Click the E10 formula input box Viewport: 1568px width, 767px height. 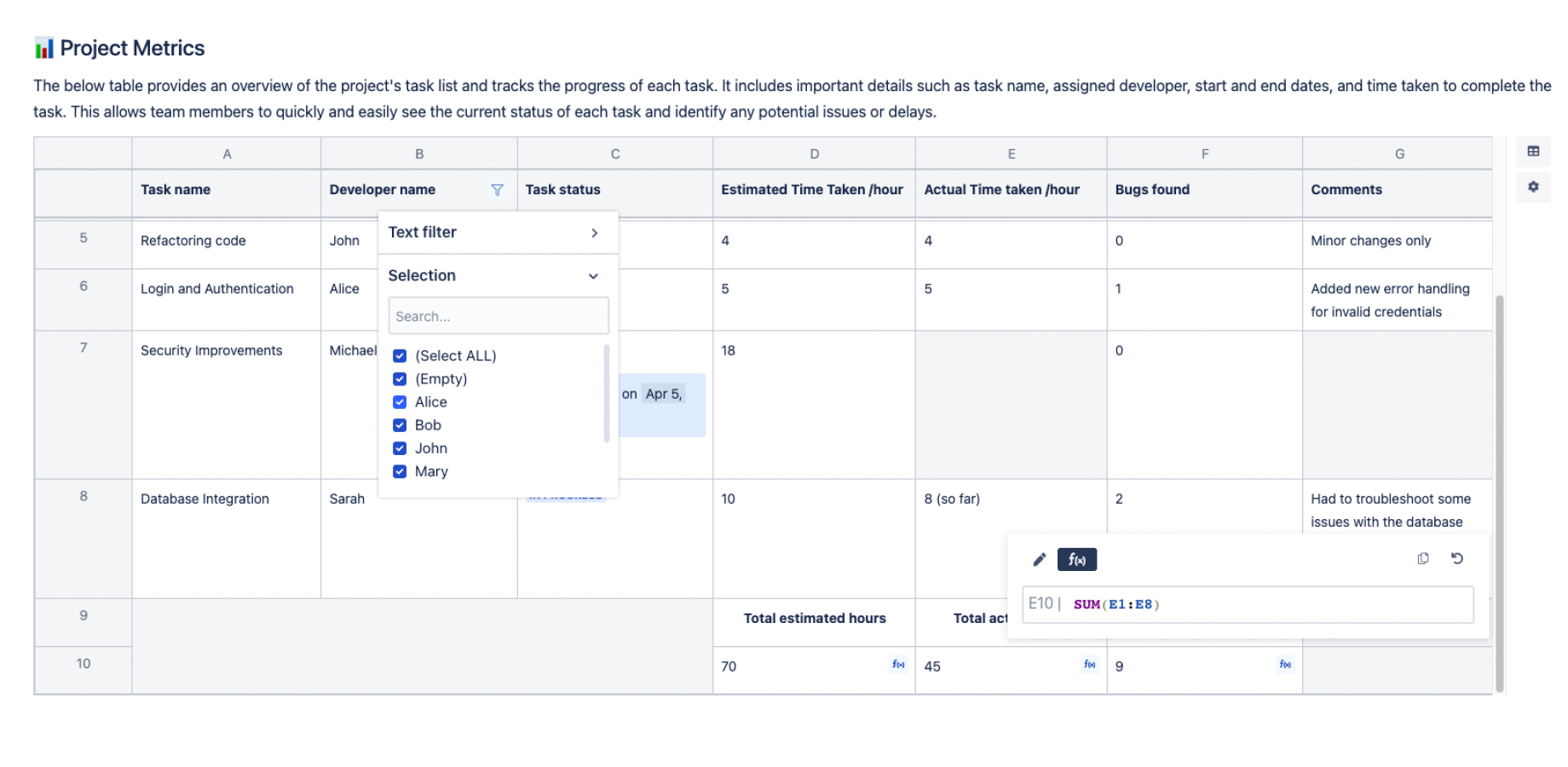coord(1270,604)
